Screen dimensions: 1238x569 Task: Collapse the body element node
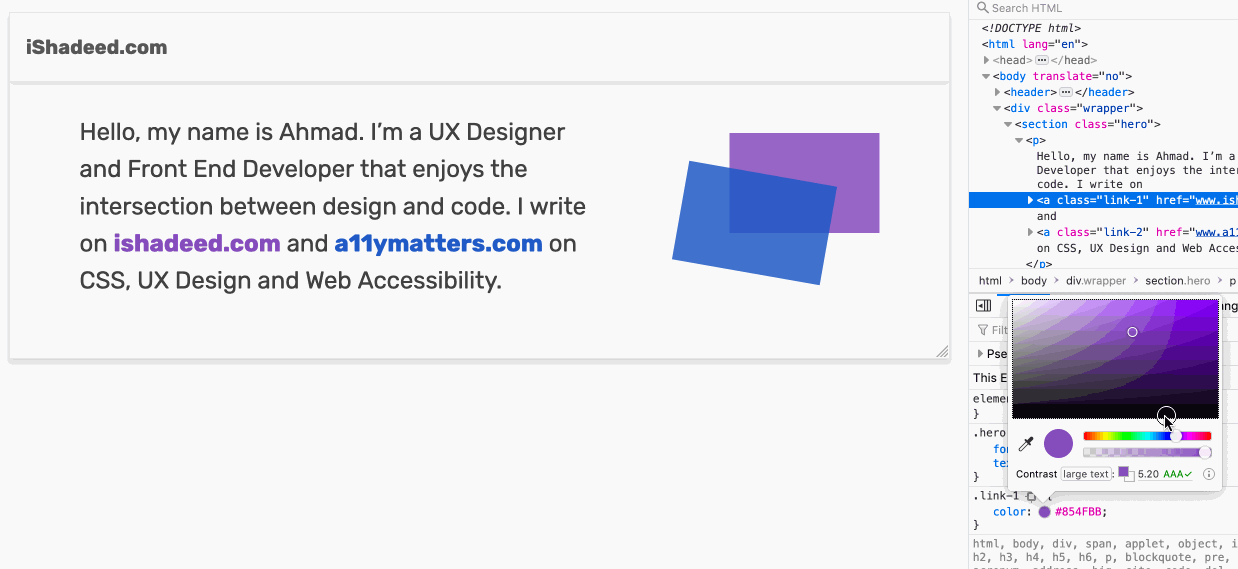point(986,76)
